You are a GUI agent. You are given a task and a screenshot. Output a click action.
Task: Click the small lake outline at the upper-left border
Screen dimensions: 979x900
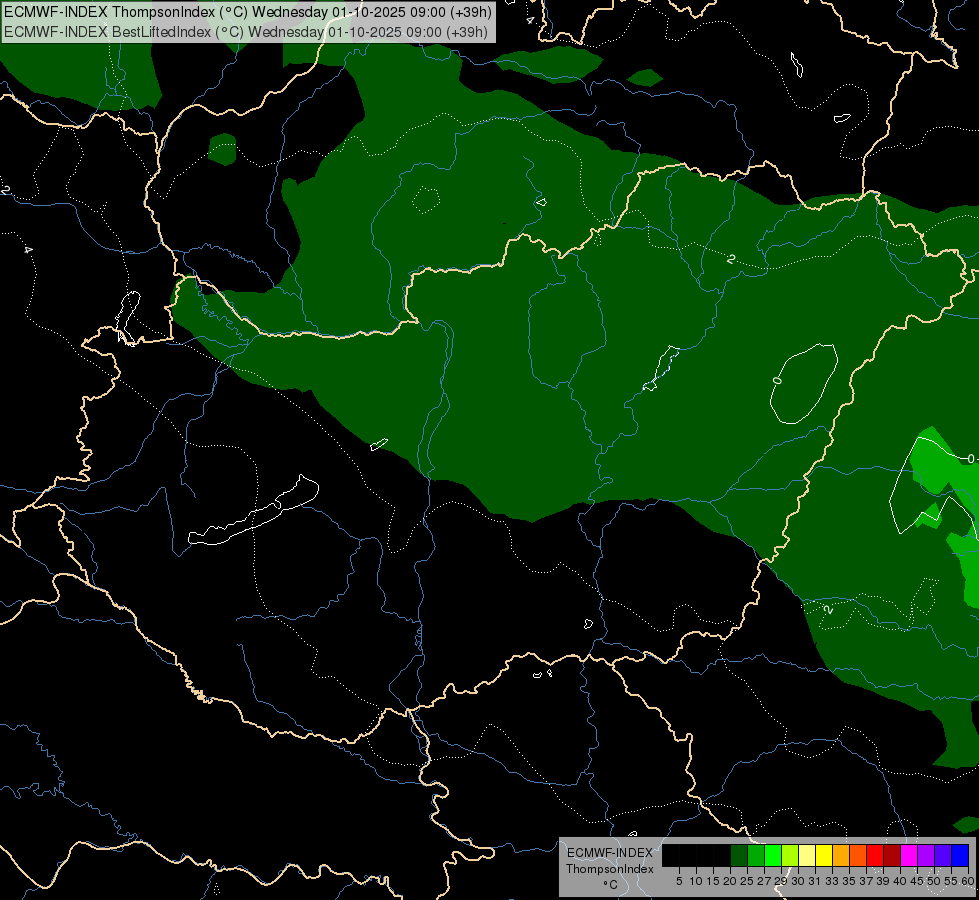[x=128, y=317]
